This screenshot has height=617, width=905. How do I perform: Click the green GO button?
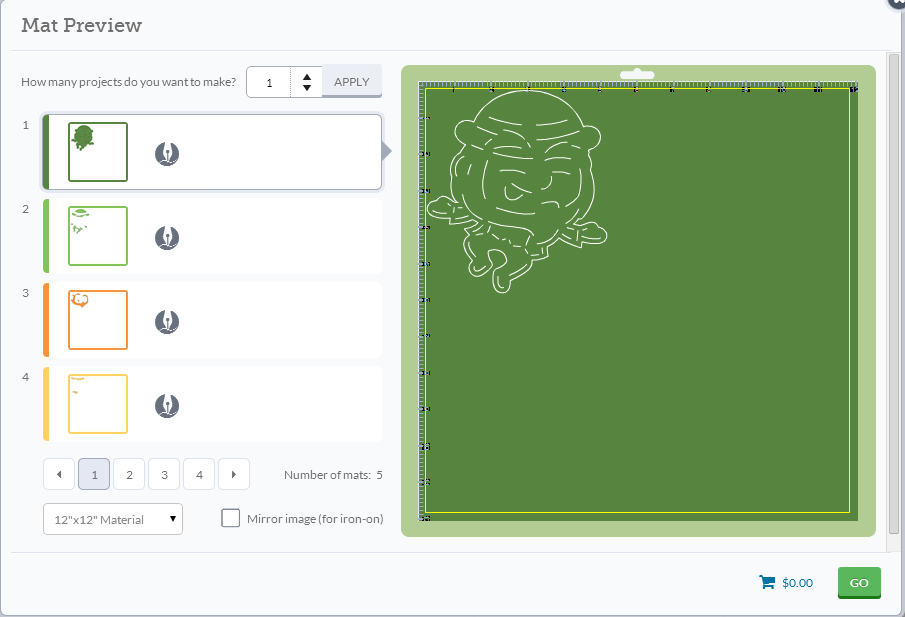[x=859, y=582]
